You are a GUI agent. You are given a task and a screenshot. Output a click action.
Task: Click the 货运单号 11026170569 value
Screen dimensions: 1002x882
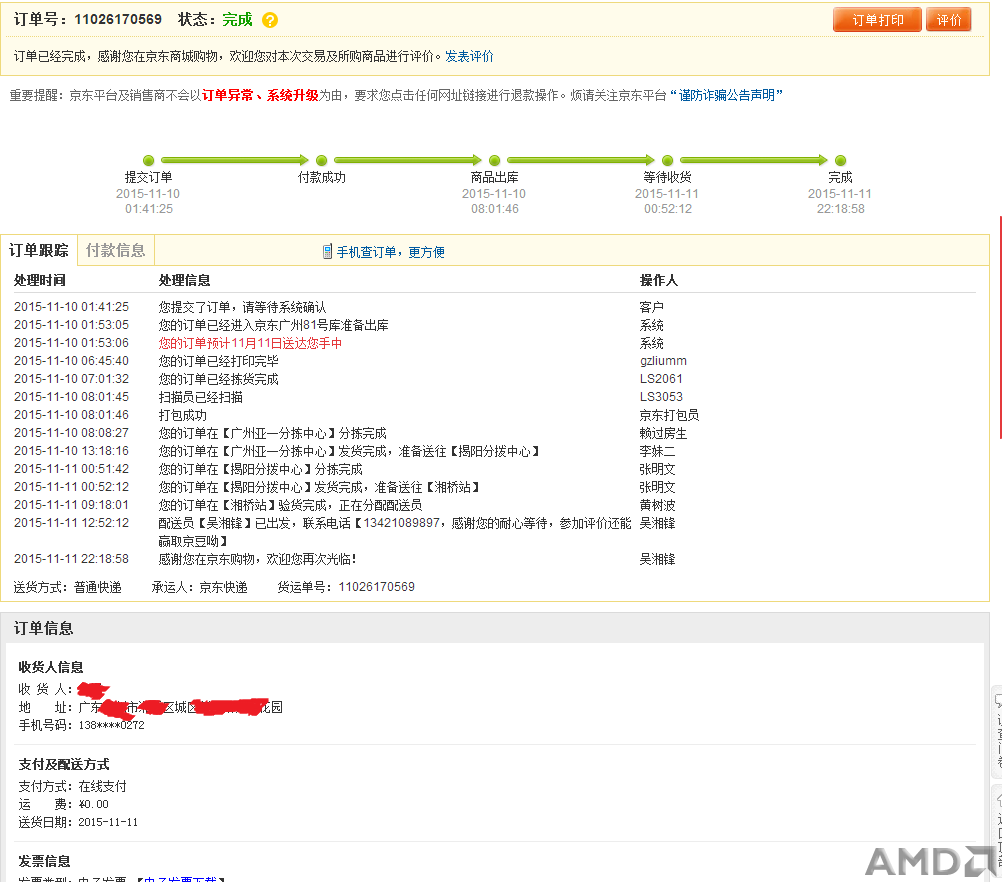pos(376,587)
